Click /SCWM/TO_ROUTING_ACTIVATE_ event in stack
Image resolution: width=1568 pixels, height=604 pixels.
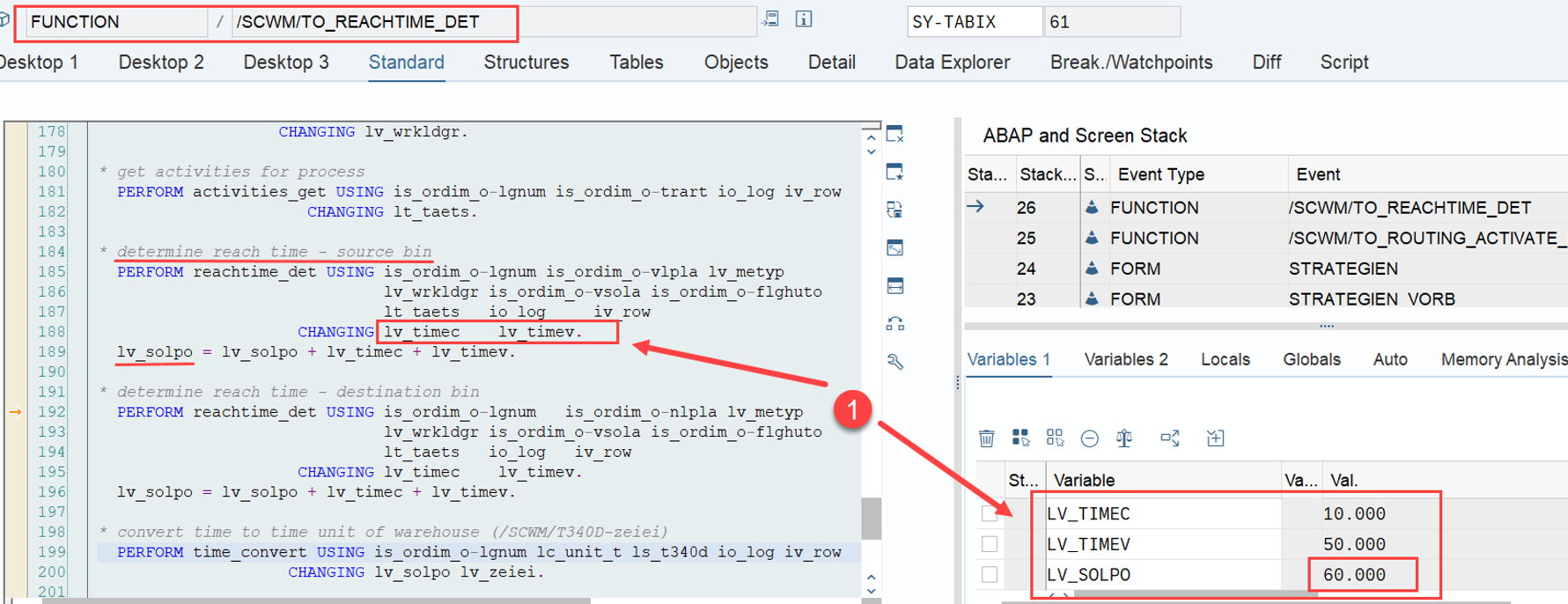pyautogui.click(x=1428, y=238)
